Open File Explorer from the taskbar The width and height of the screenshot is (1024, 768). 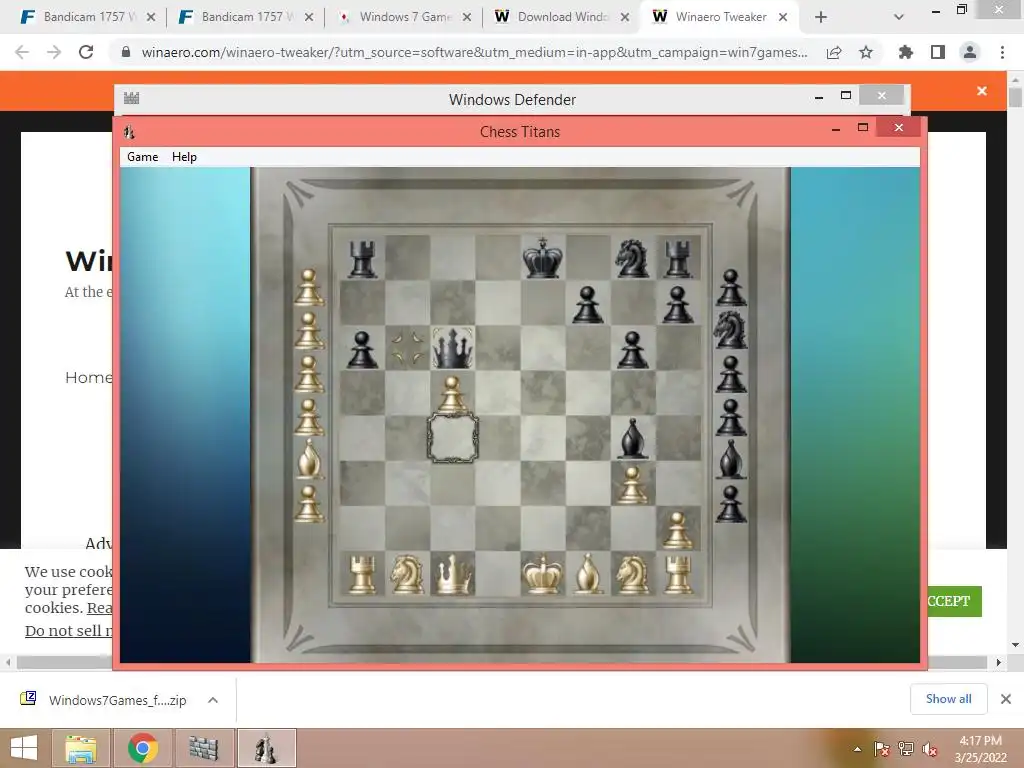pos(82,748)
